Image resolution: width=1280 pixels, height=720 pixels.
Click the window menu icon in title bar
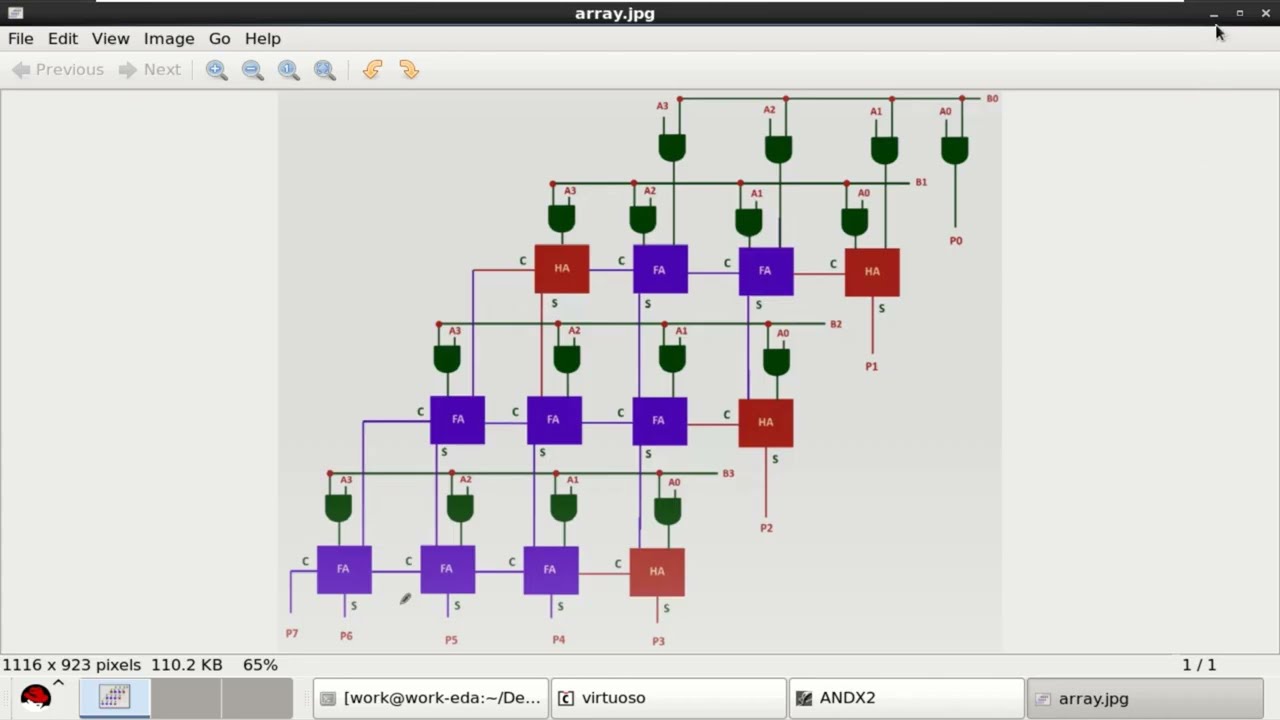[x=15, y=13]
